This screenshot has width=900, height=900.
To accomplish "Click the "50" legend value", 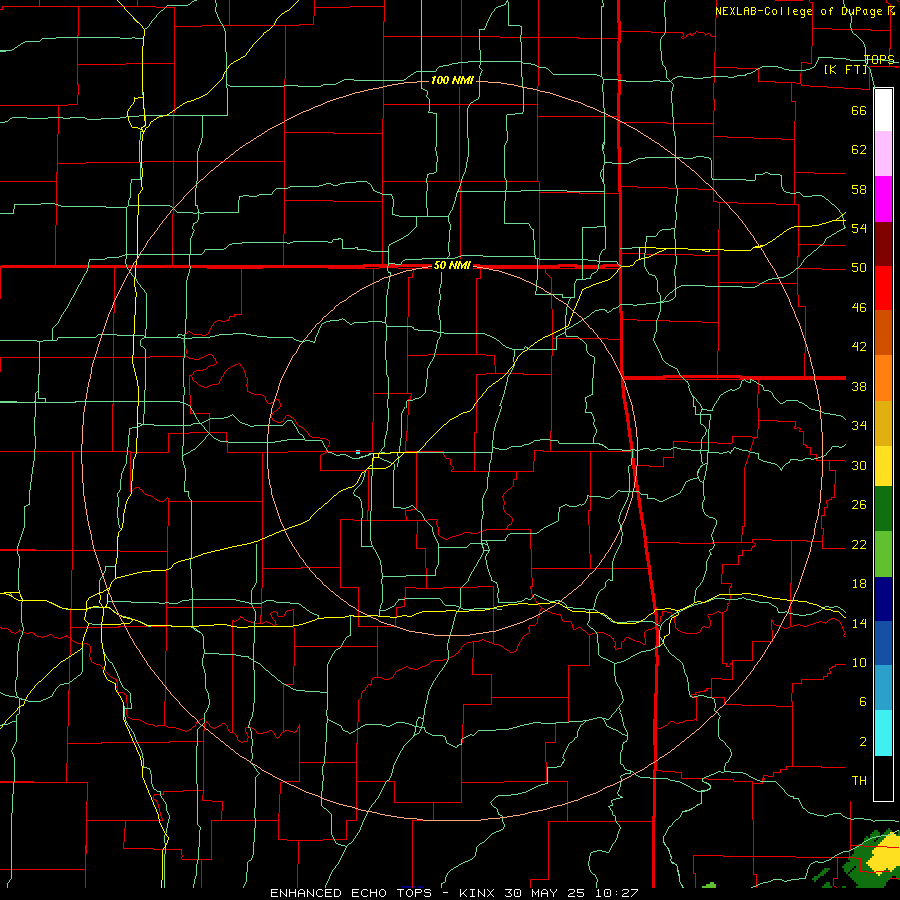I will [x=859, y=268].
